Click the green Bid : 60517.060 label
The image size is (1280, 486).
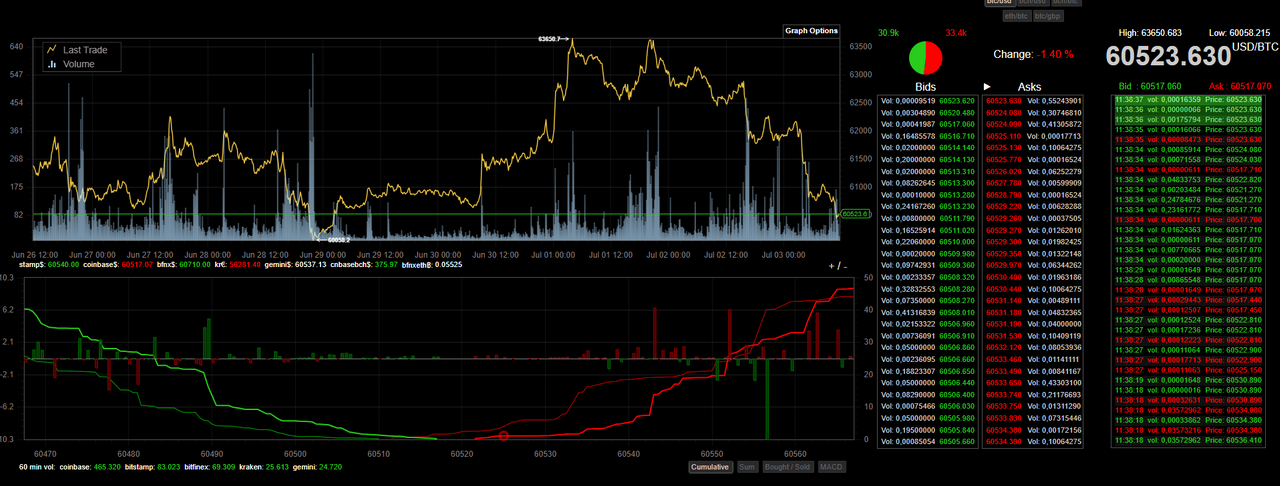pos(1148,86)
